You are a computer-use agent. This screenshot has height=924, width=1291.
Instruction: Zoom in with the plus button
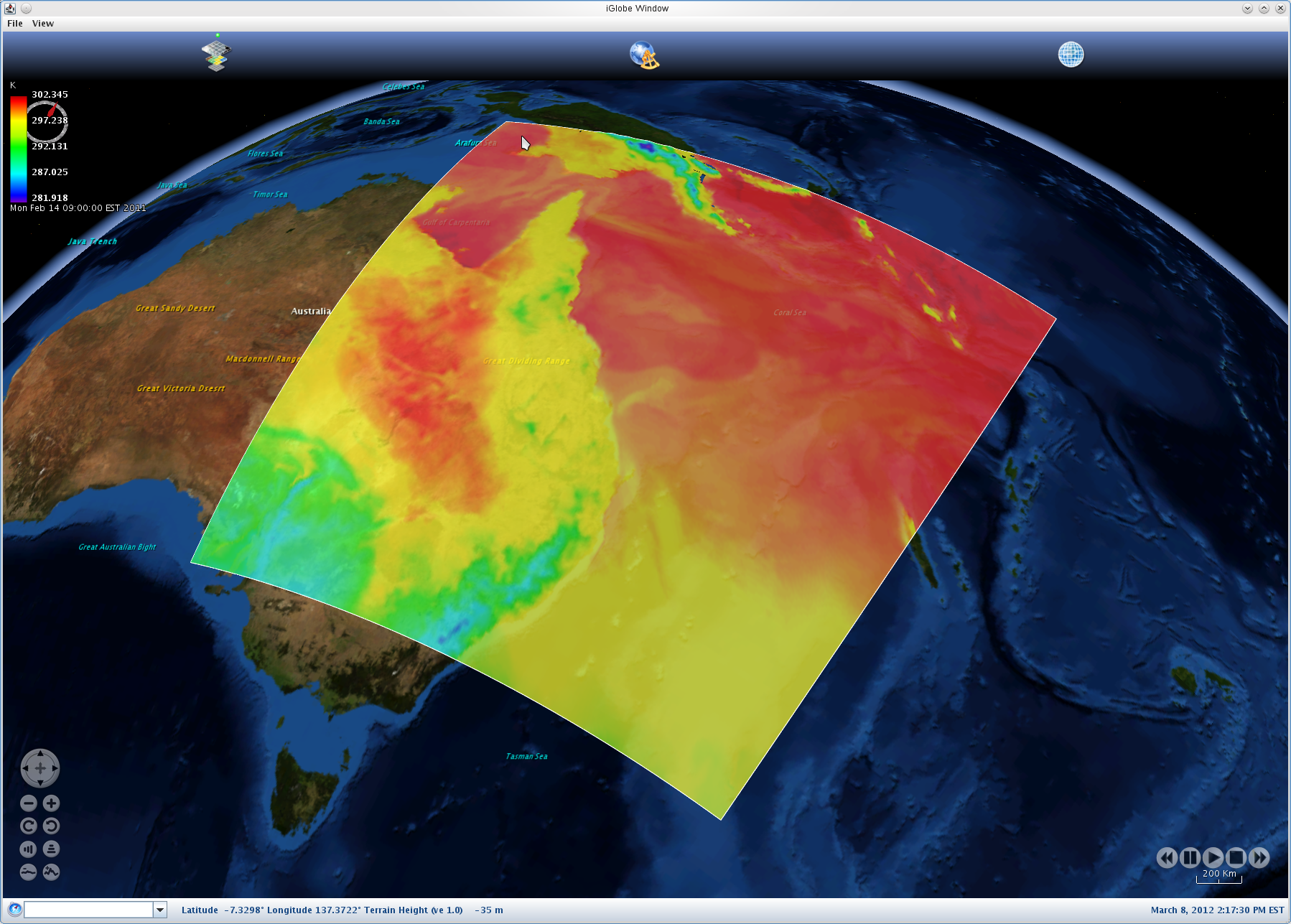click(x=51, y=803)
